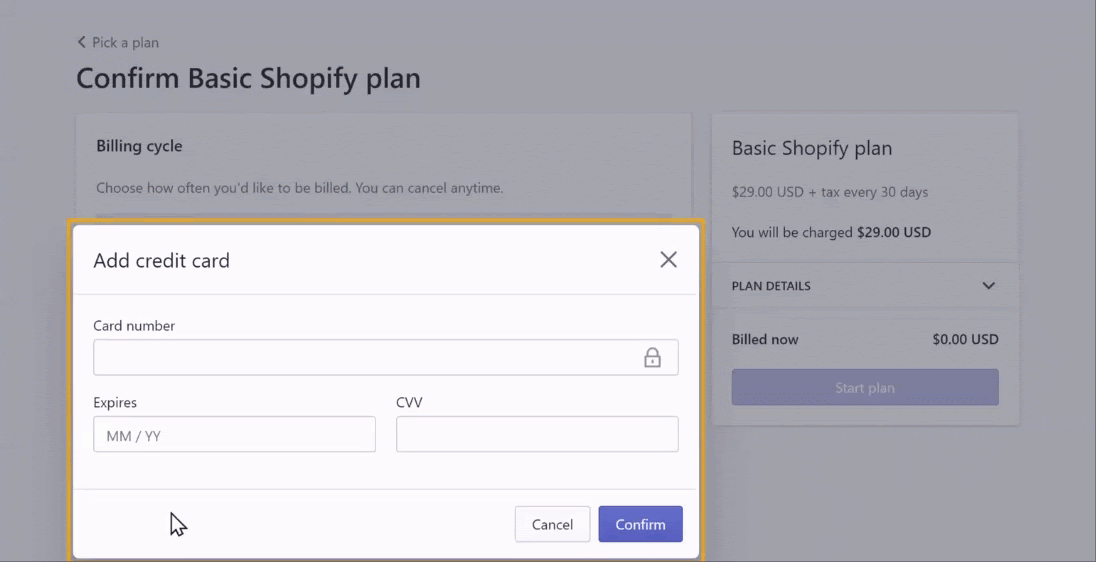Close the Add credit card dialog

668,259
